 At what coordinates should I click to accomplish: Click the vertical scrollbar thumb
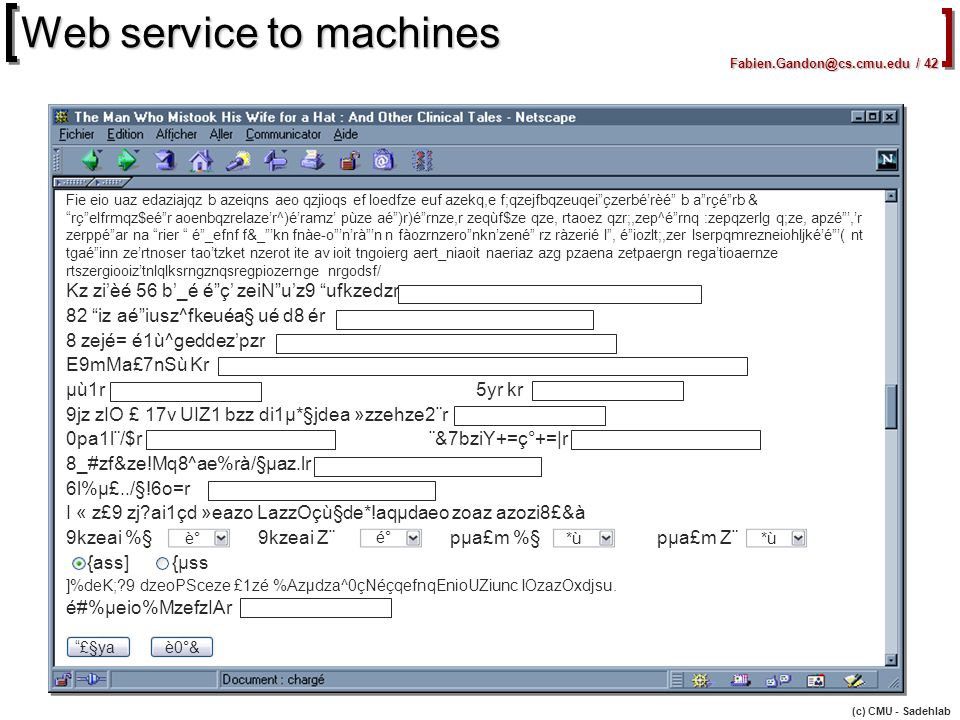(891, 407)
